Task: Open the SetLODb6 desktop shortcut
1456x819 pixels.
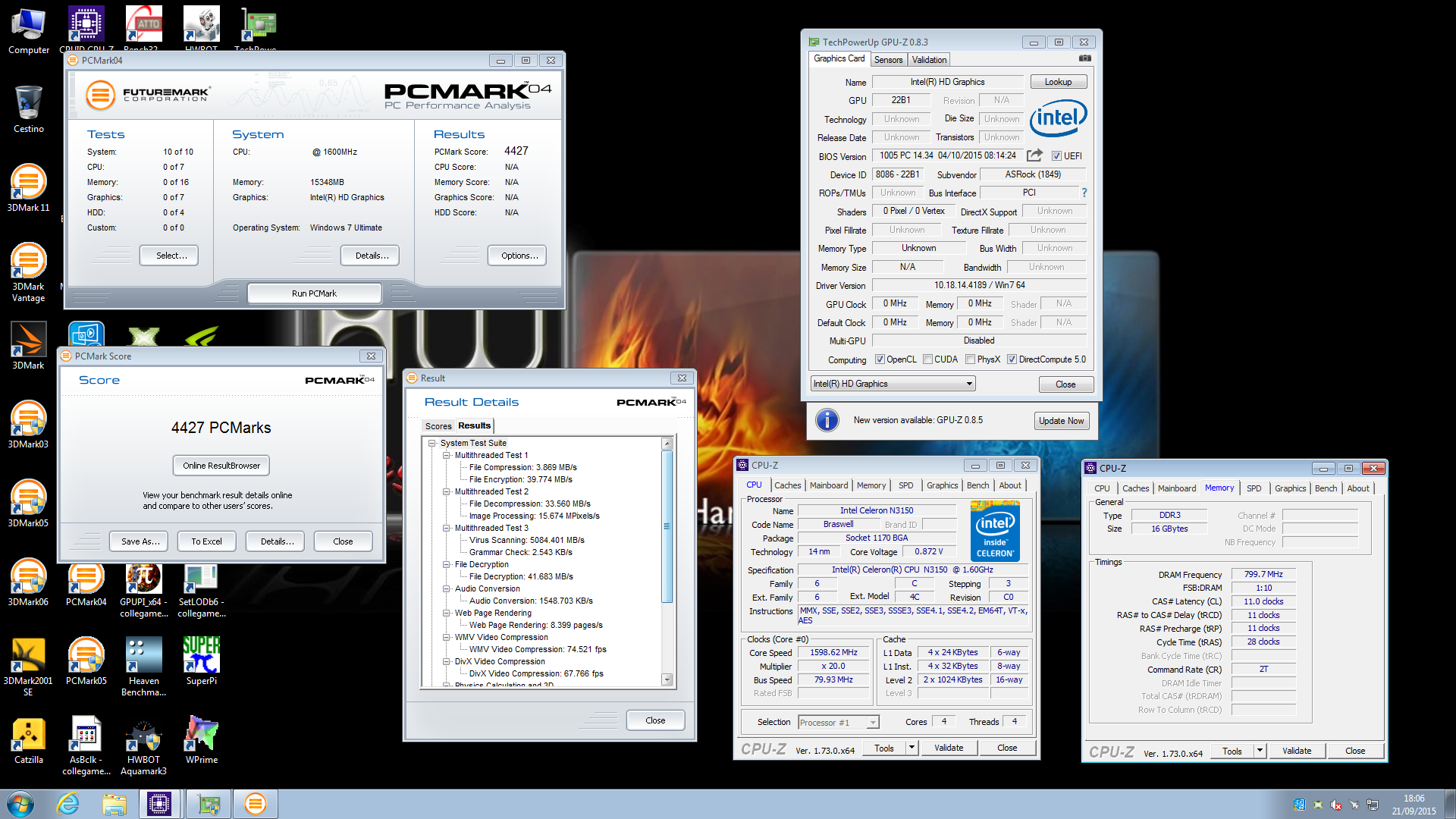Action: (x=202, y=590)
